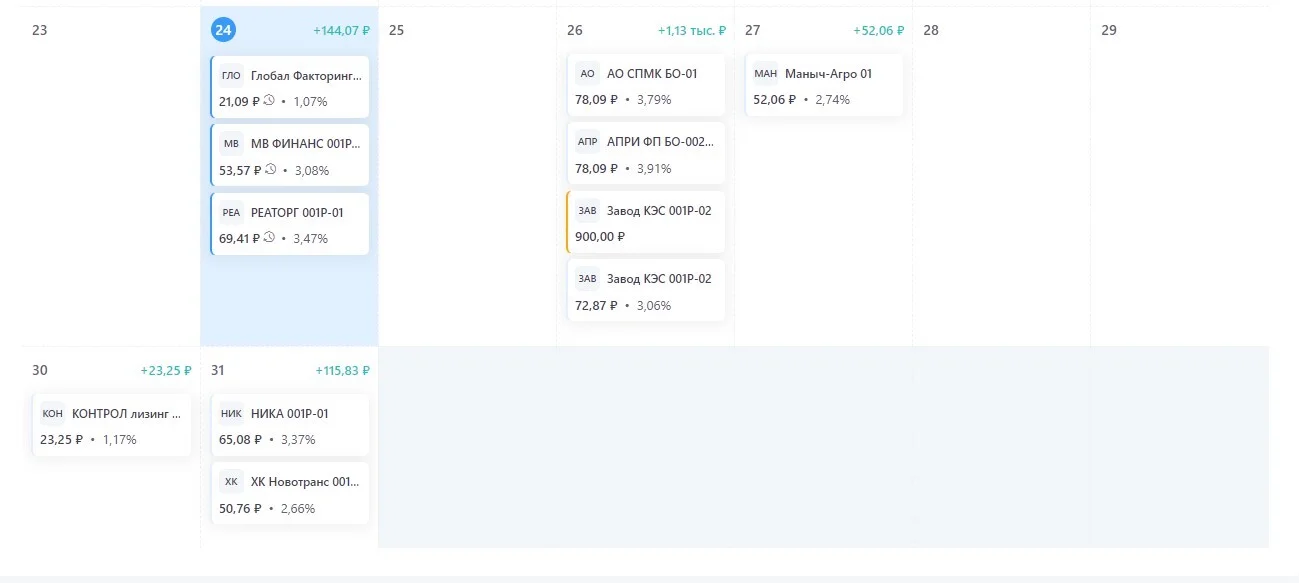This screenshot has width=1299, height=583.
Task: Click the ЗАВ badge on the 900,00 ₽ card
Action: [587, 210]
